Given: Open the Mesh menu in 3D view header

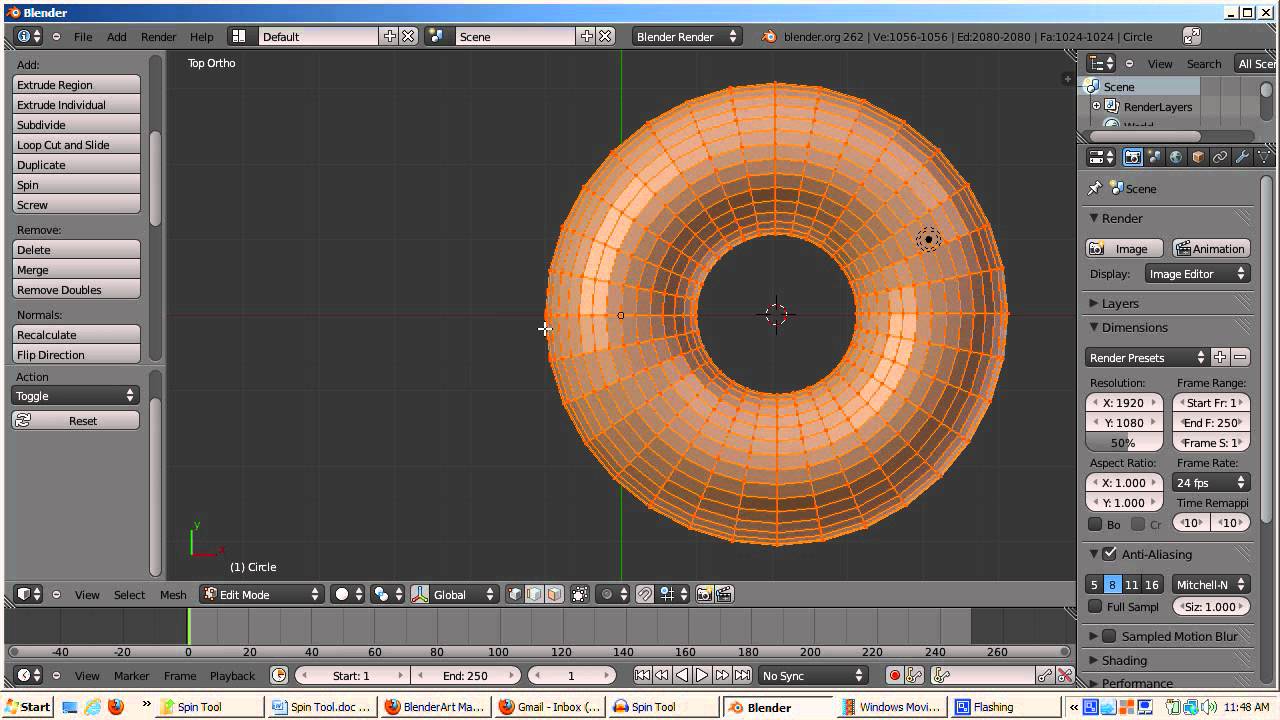Looking at the screenshot, I should (173, 594).
